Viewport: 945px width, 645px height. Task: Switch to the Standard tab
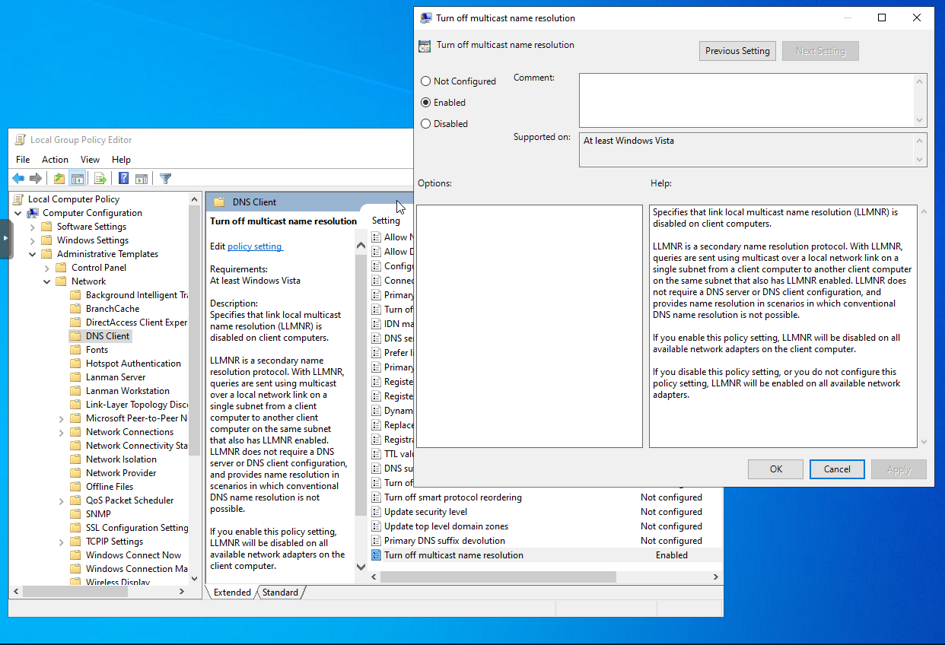[x=280, y=592]
